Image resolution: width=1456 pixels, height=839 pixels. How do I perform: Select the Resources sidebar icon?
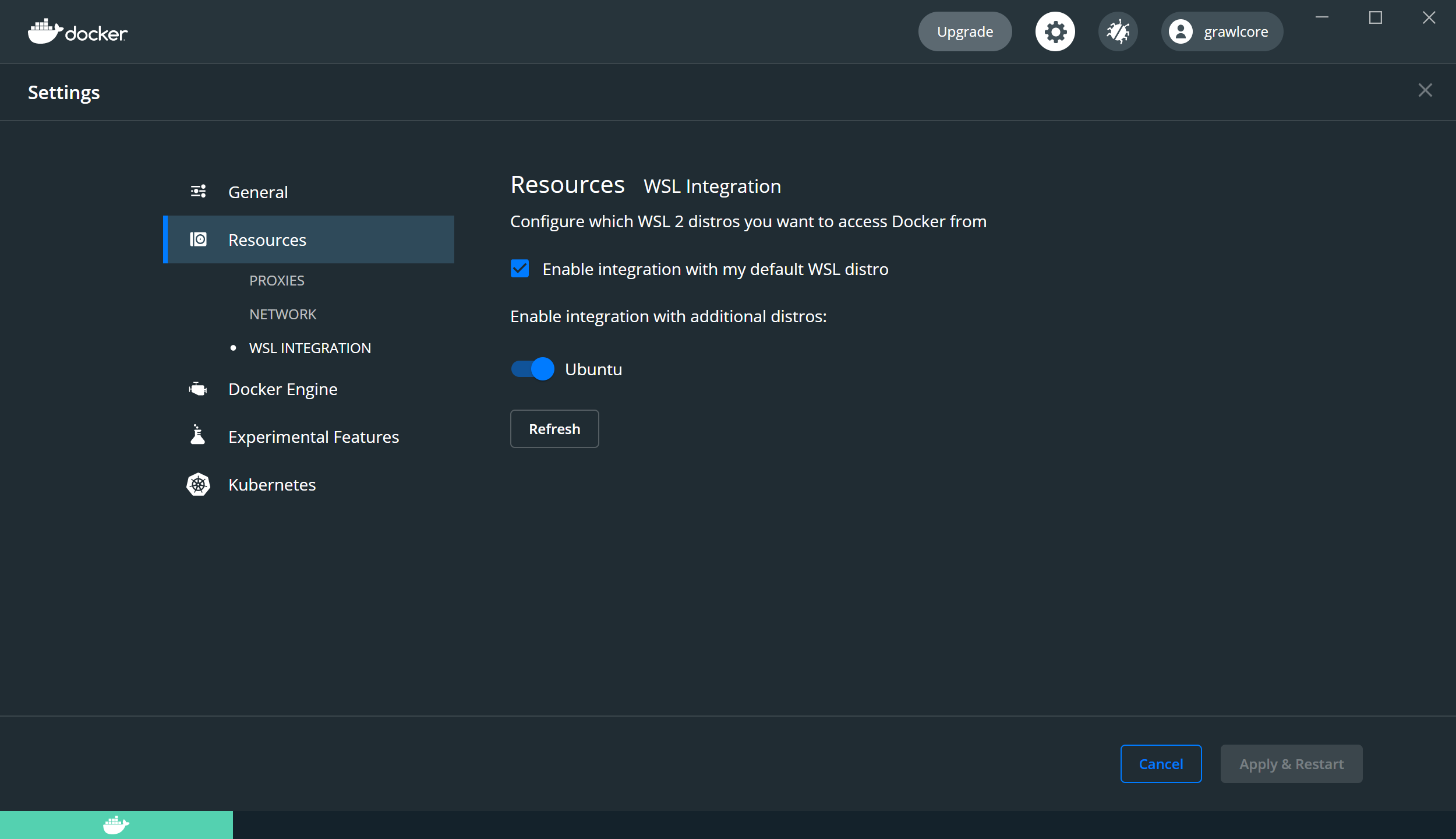[198, 239]
